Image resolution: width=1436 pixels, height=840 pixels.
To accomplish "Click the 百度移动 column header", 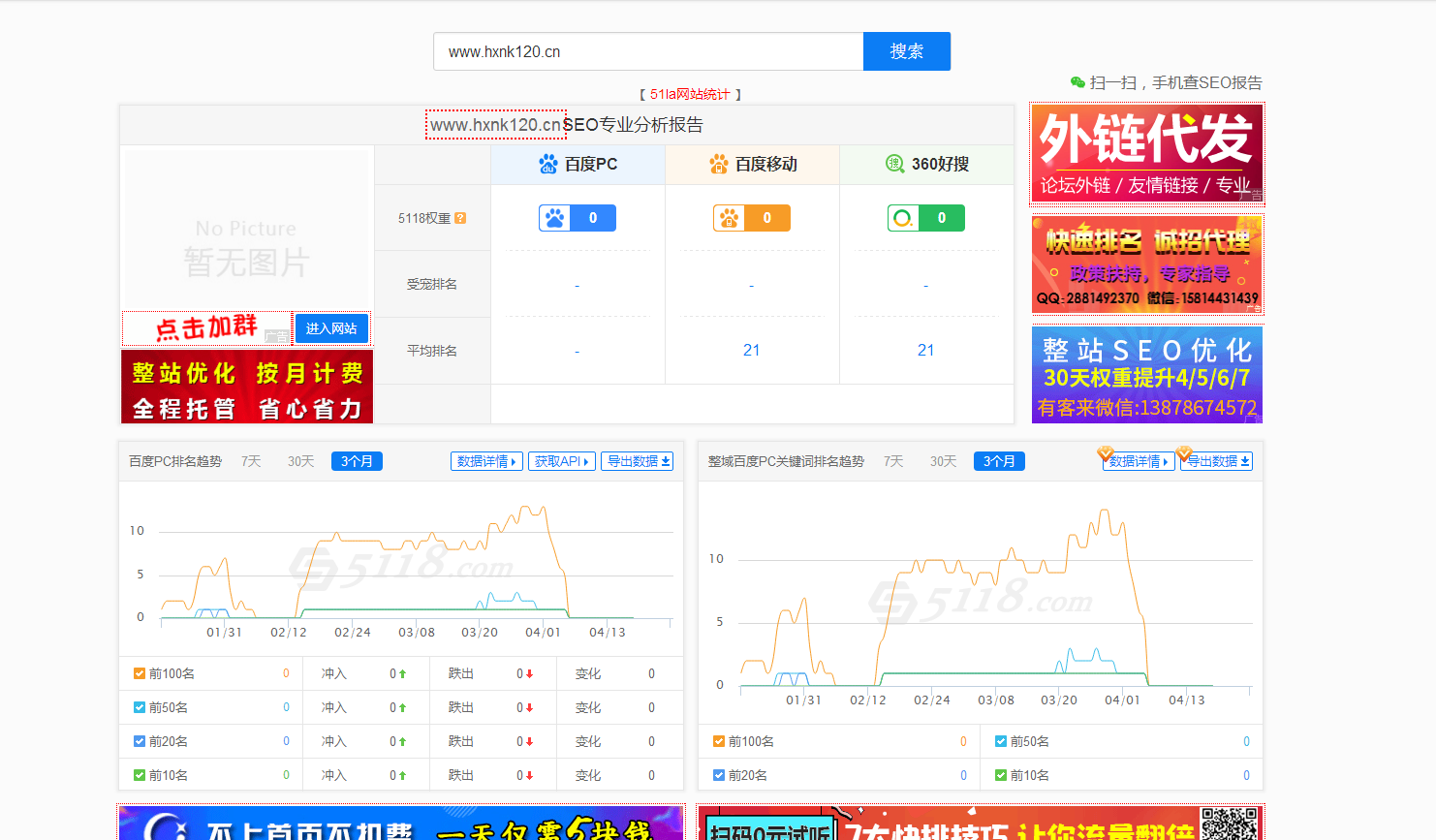I will coord(753,164).
